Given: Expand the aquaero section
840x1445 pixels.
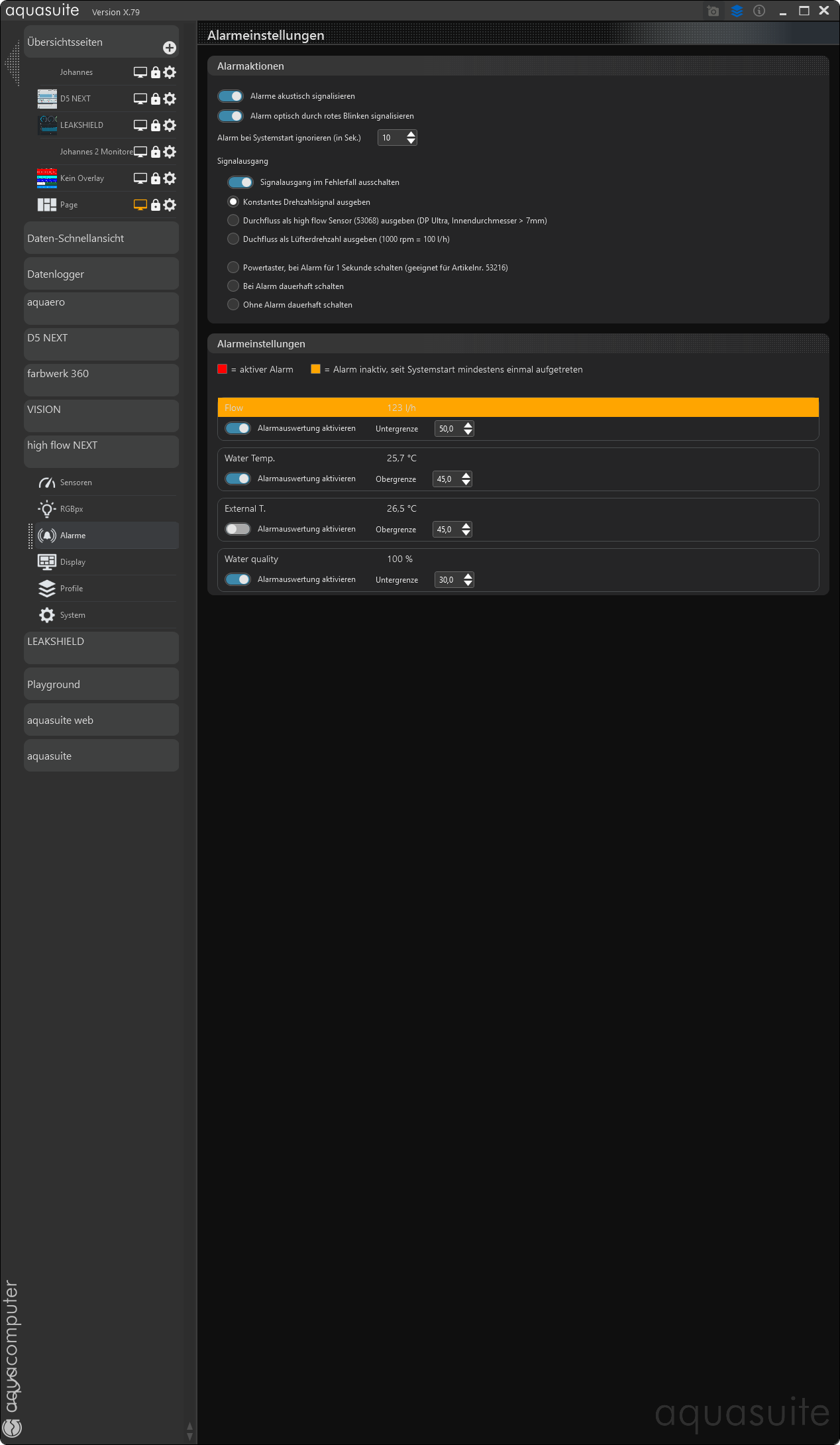Looking at the screenshot, I should (x=101, y=309).
